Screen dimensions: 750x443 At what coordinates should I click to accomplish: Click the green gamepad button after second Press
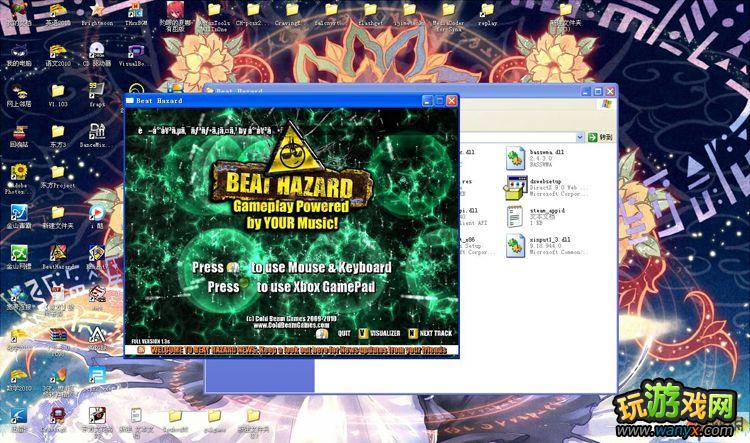click(244, 284)
